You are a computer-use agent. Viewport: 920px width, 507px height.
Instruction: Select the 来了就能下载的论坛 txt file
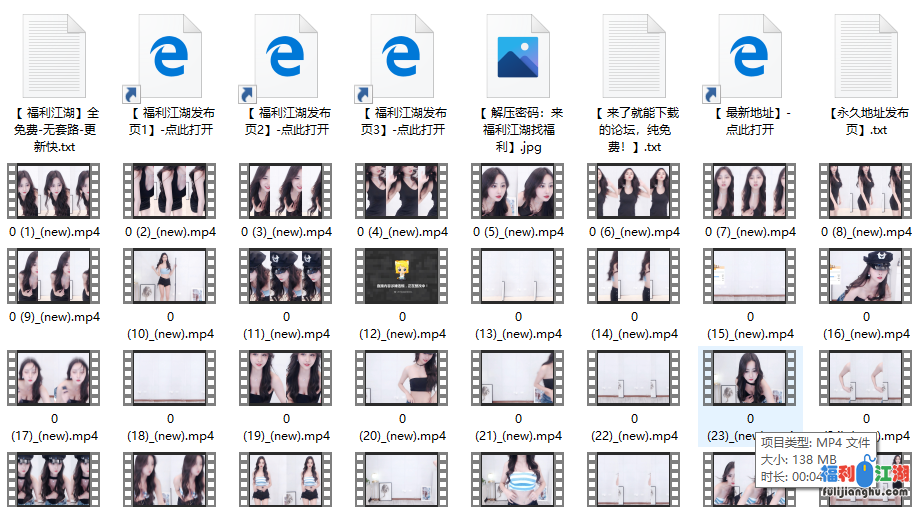point(634,59)
